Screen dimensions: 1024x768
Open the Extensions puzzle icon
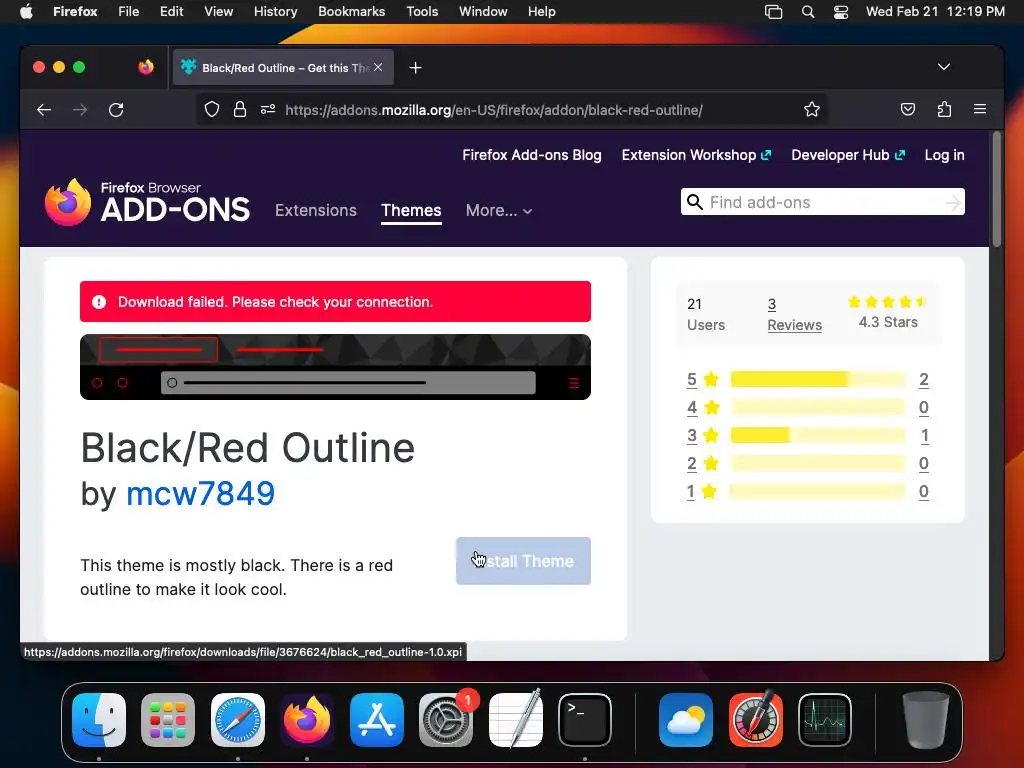coord(944,109)
